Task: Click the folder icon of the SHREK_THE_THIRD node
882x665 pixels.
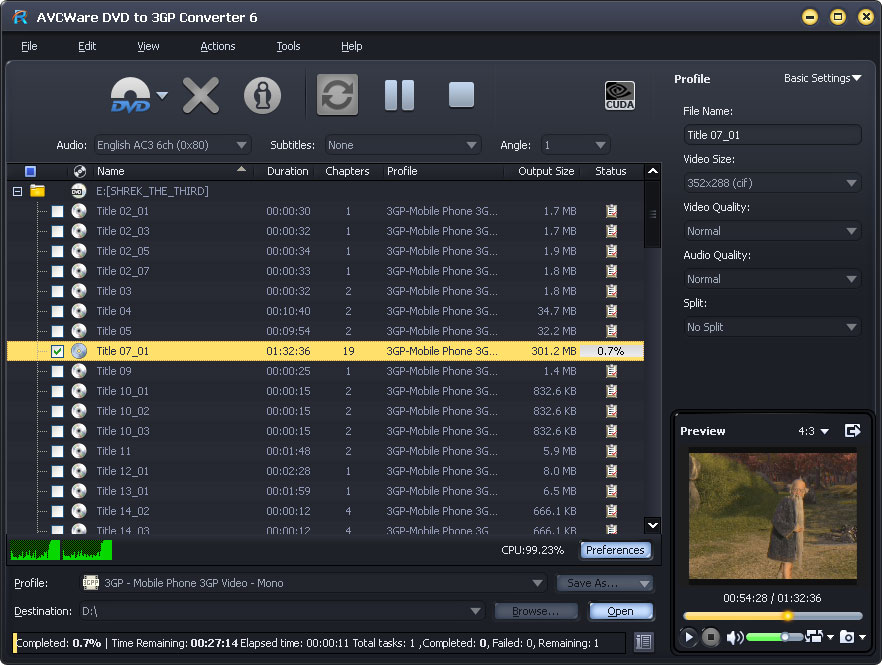Action: 37,191
